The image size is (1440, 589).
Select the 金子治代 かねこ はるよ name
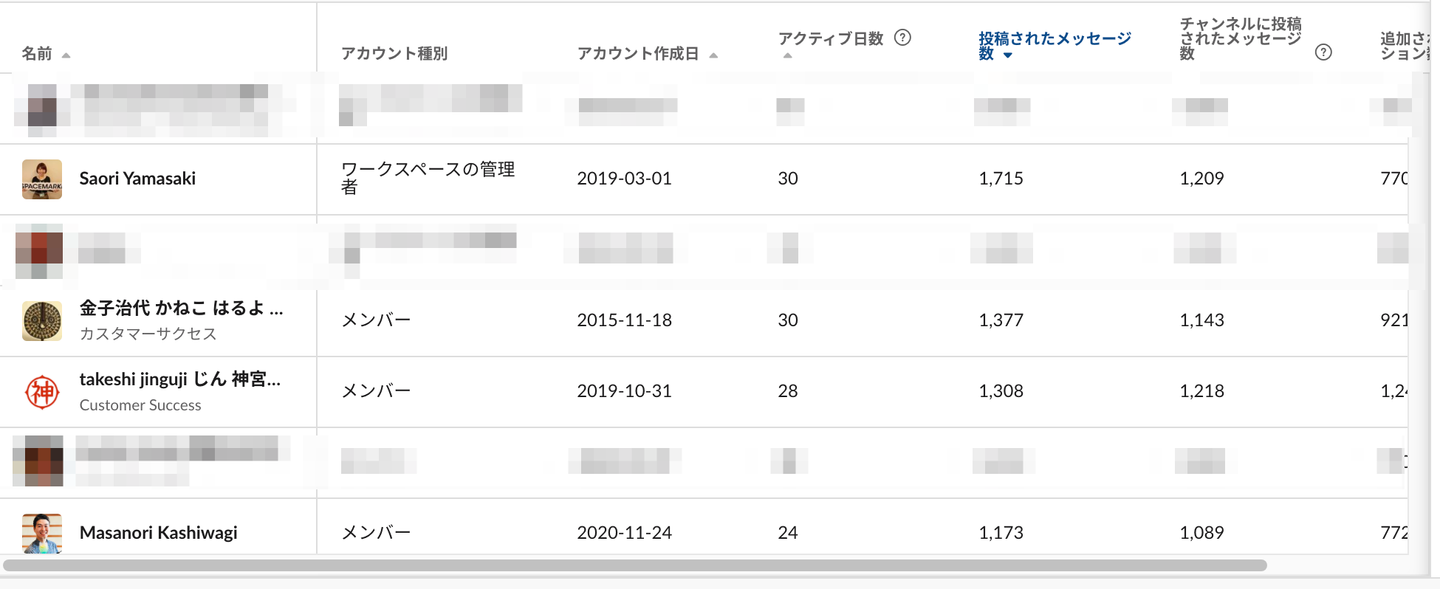[181, 309]
